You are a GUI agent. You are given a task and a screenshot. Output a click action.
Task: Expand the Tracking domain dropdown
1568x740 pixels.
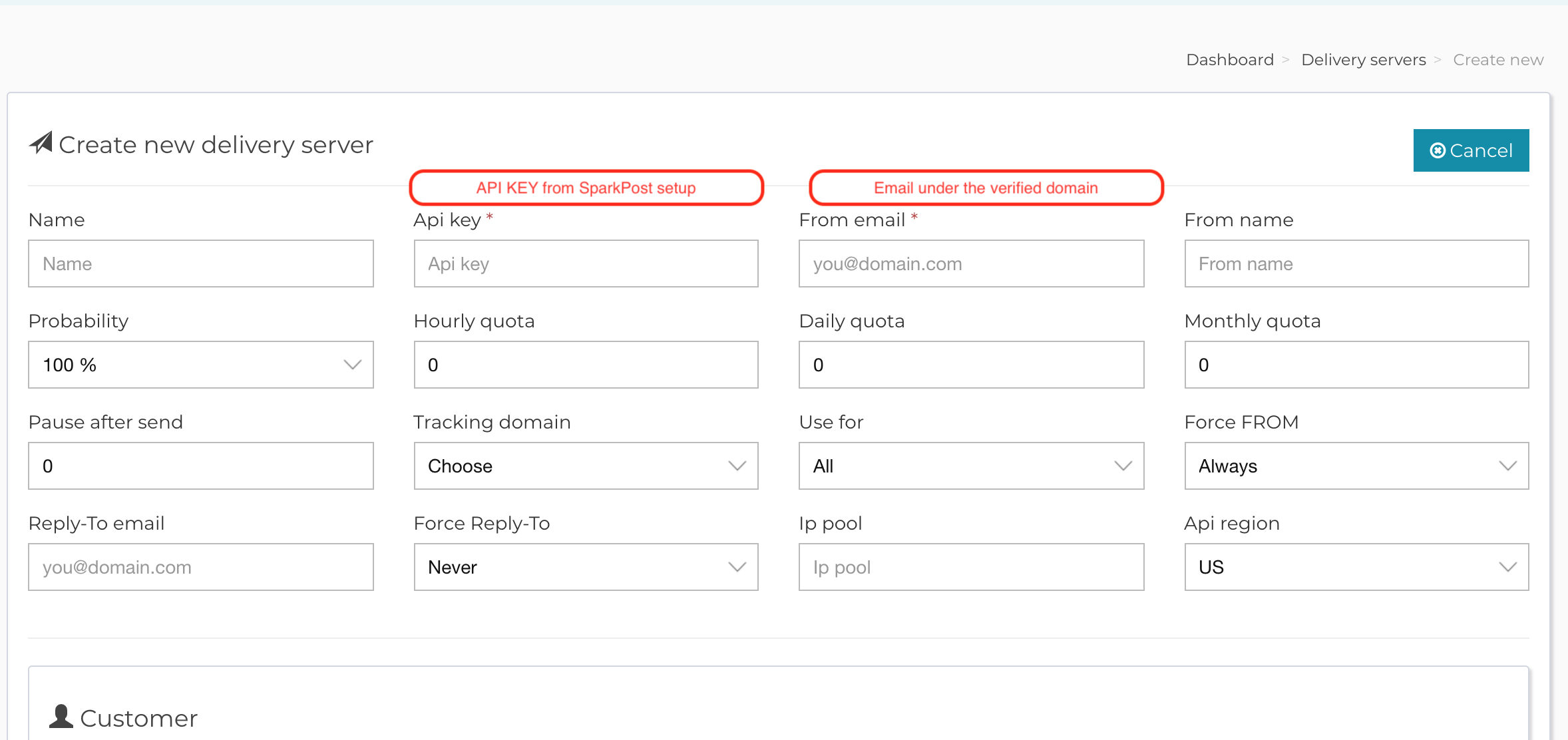coord(586,466)
